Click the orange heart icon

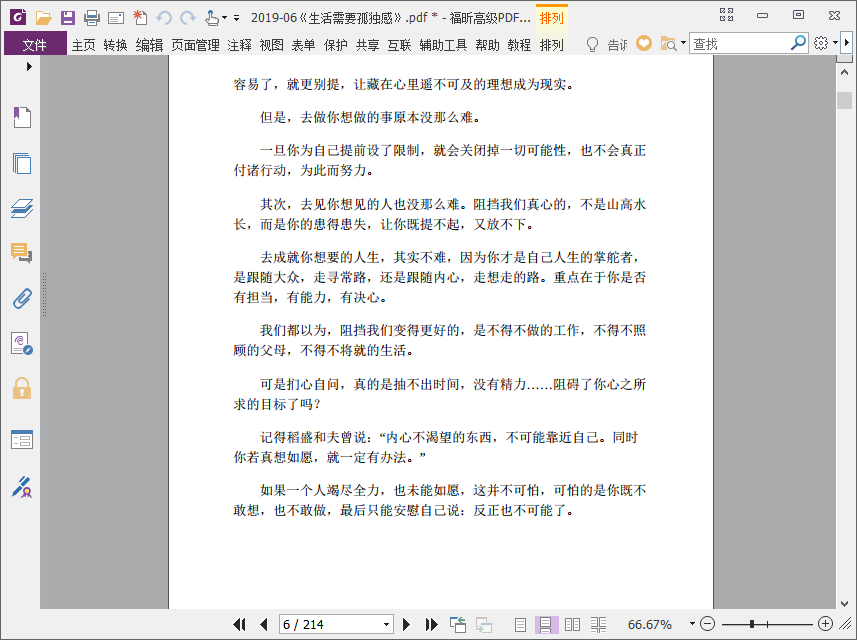[644, 43]
